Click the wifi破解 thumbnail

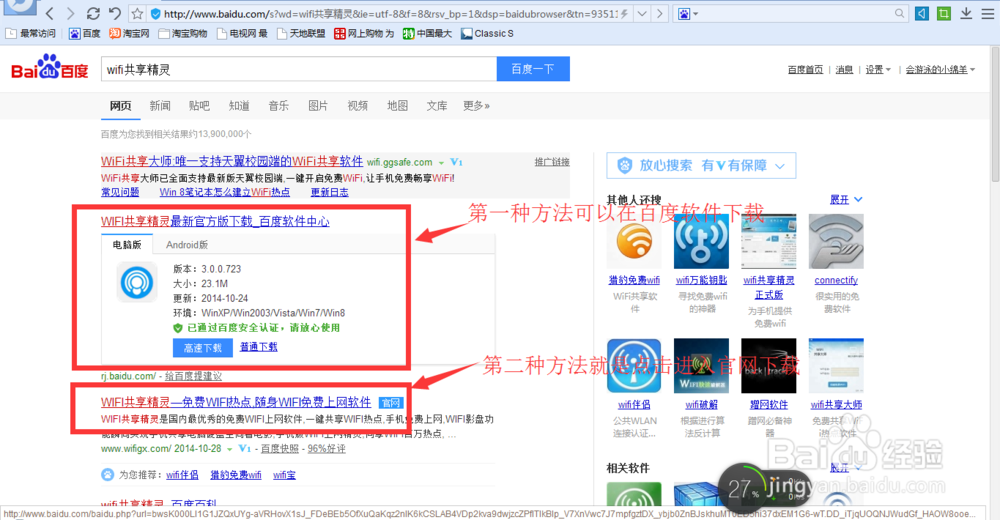click(x=702, y=366)
